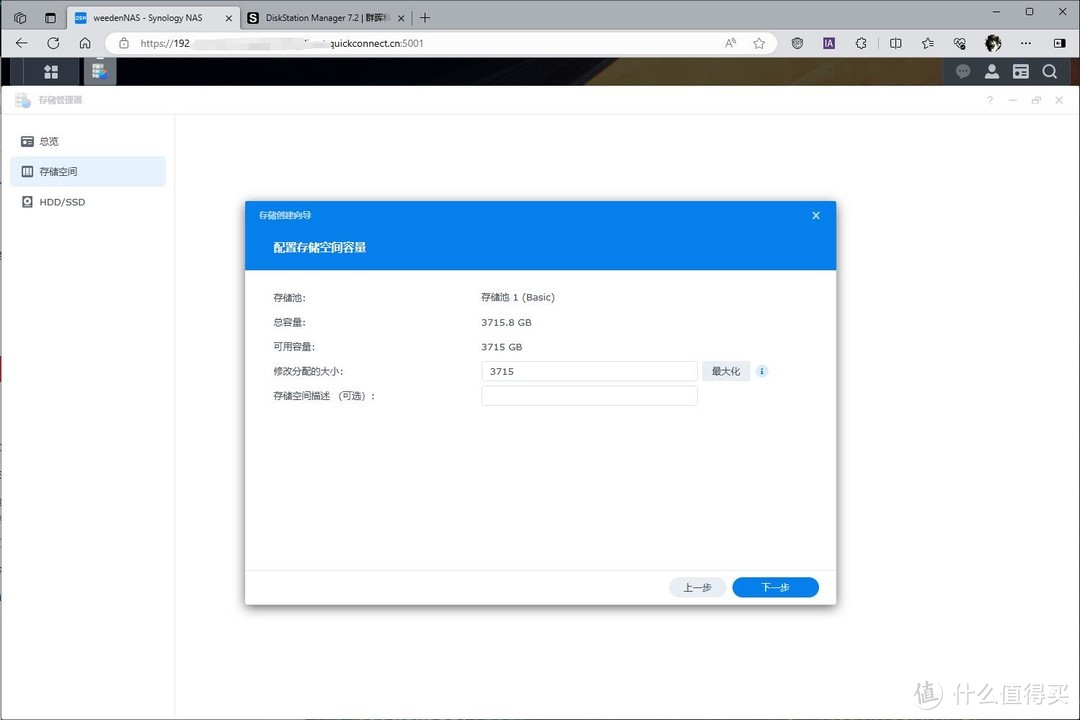View site information lock icon
Viewport: 1080px width, 720px height.
click(x=124, y=43)
